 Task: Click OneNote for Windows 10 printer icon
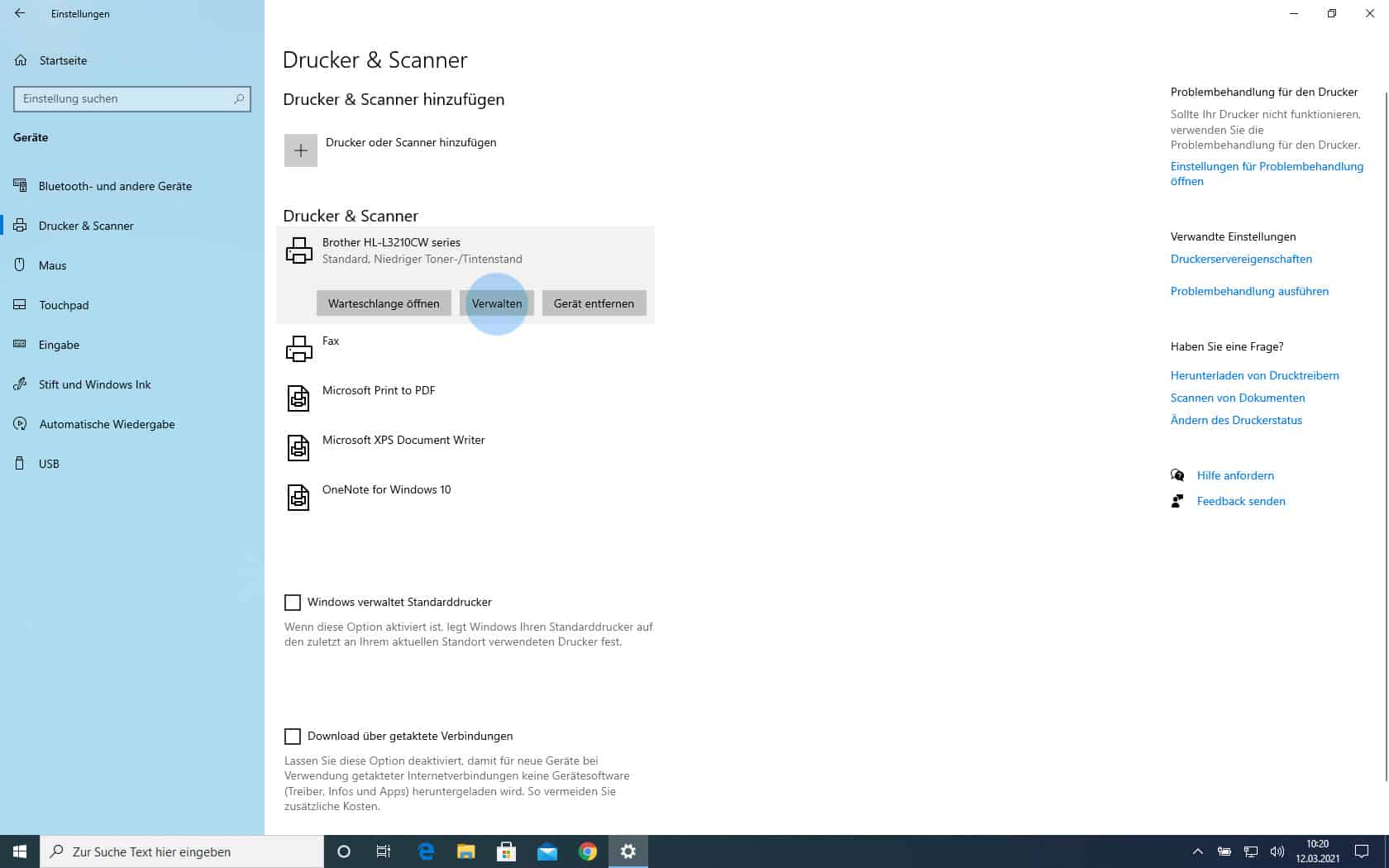[298, 498]
